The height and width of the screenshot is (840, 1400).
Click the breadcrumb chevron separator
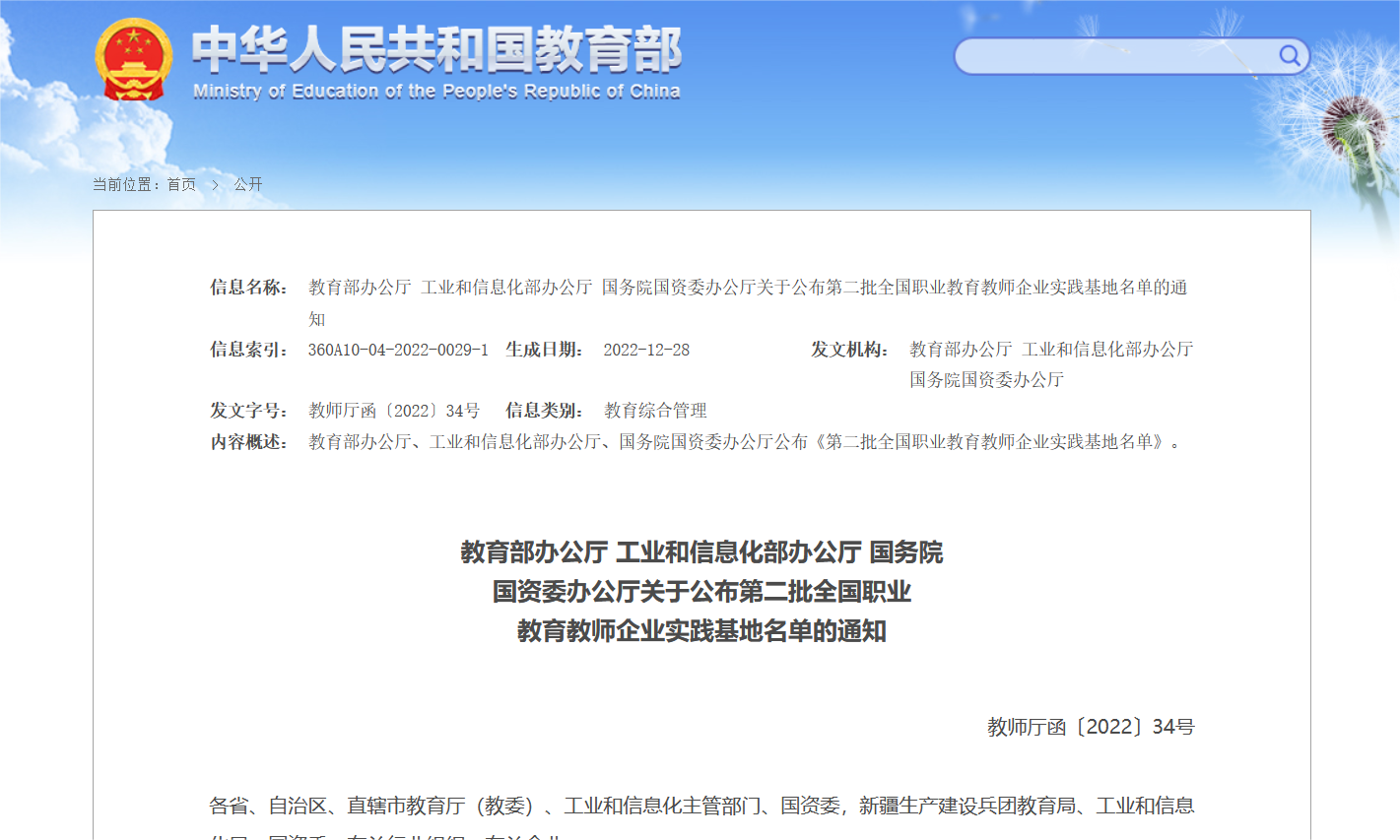pyautogui.click(x=215, y=184)
